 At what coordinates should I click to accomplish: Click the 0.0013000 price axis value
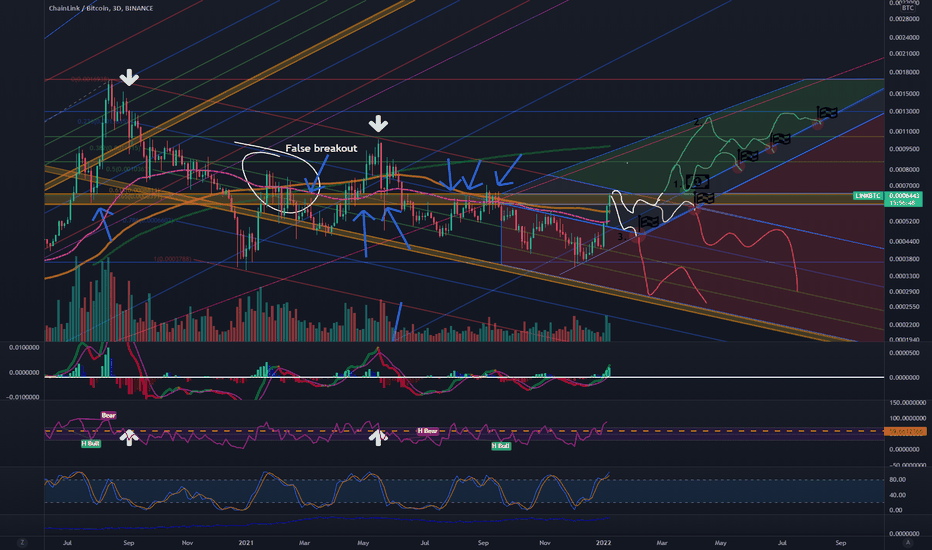pos(904,111)
